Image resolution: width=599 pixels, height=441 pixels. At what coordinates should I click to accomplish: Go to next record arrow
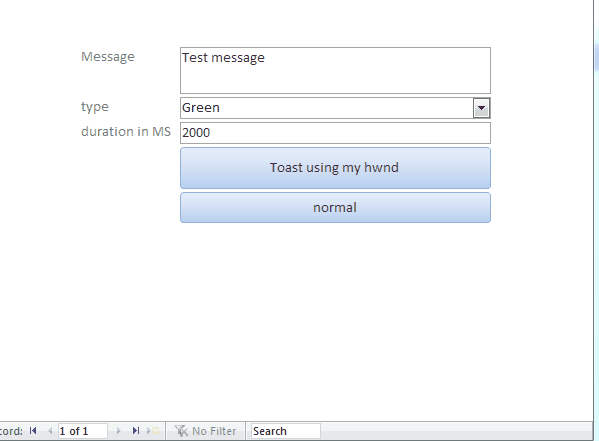click(x=118, y=431)
